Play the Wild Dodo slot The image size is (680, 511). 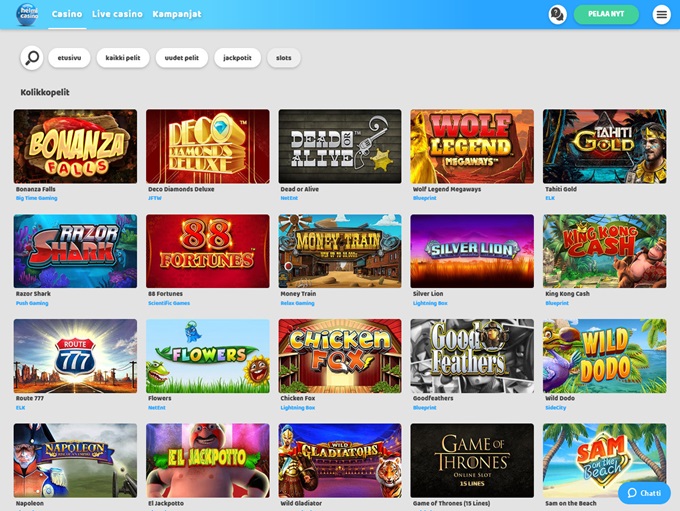pos(604,356)
